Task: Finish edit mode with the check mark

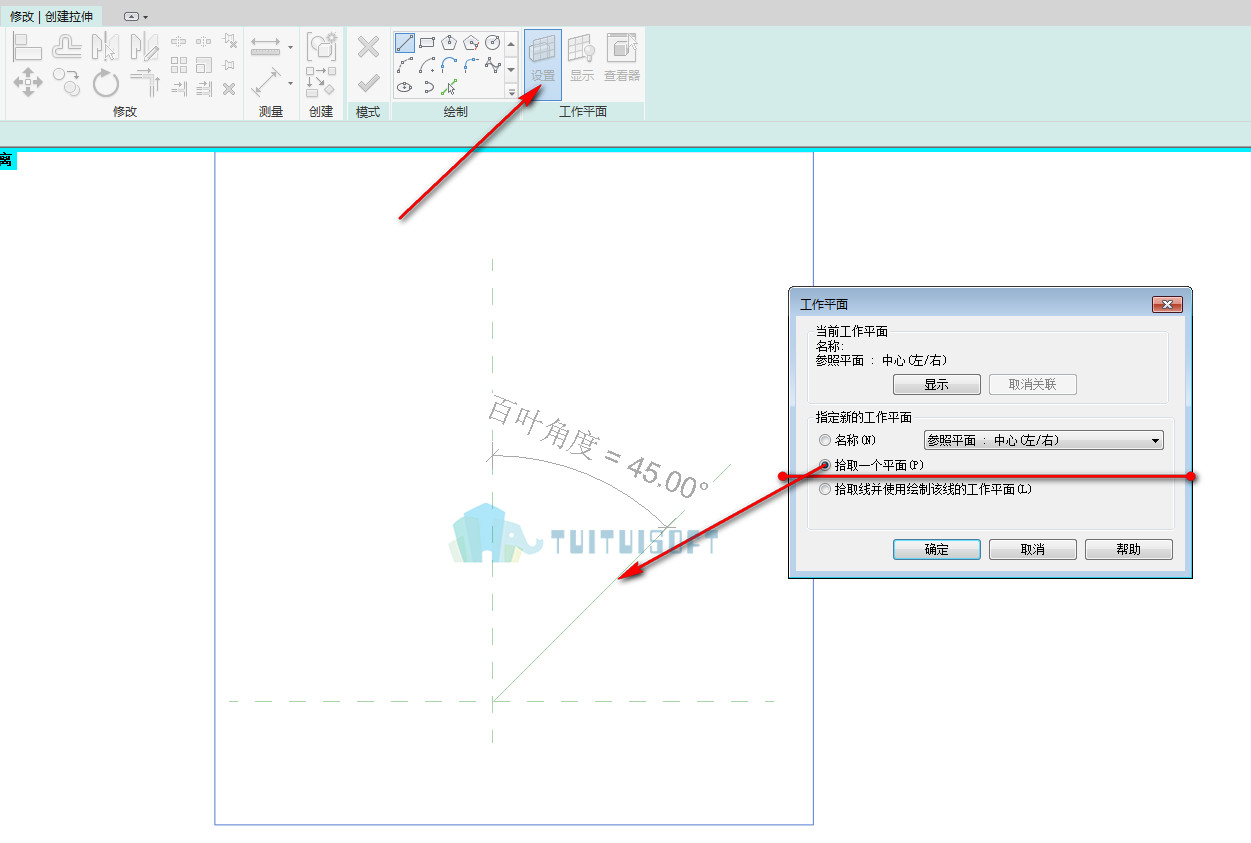Action: pyautogui.click(x=368, y=83)
